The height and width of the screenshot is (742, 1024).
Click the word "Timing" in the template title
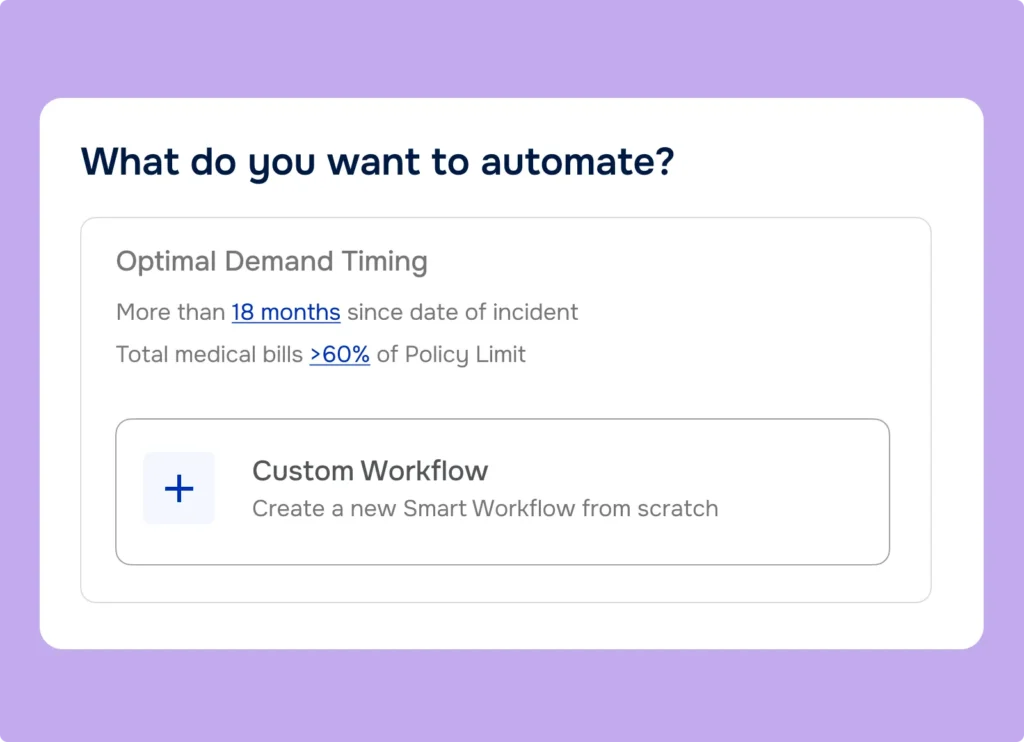pos(384,262)
